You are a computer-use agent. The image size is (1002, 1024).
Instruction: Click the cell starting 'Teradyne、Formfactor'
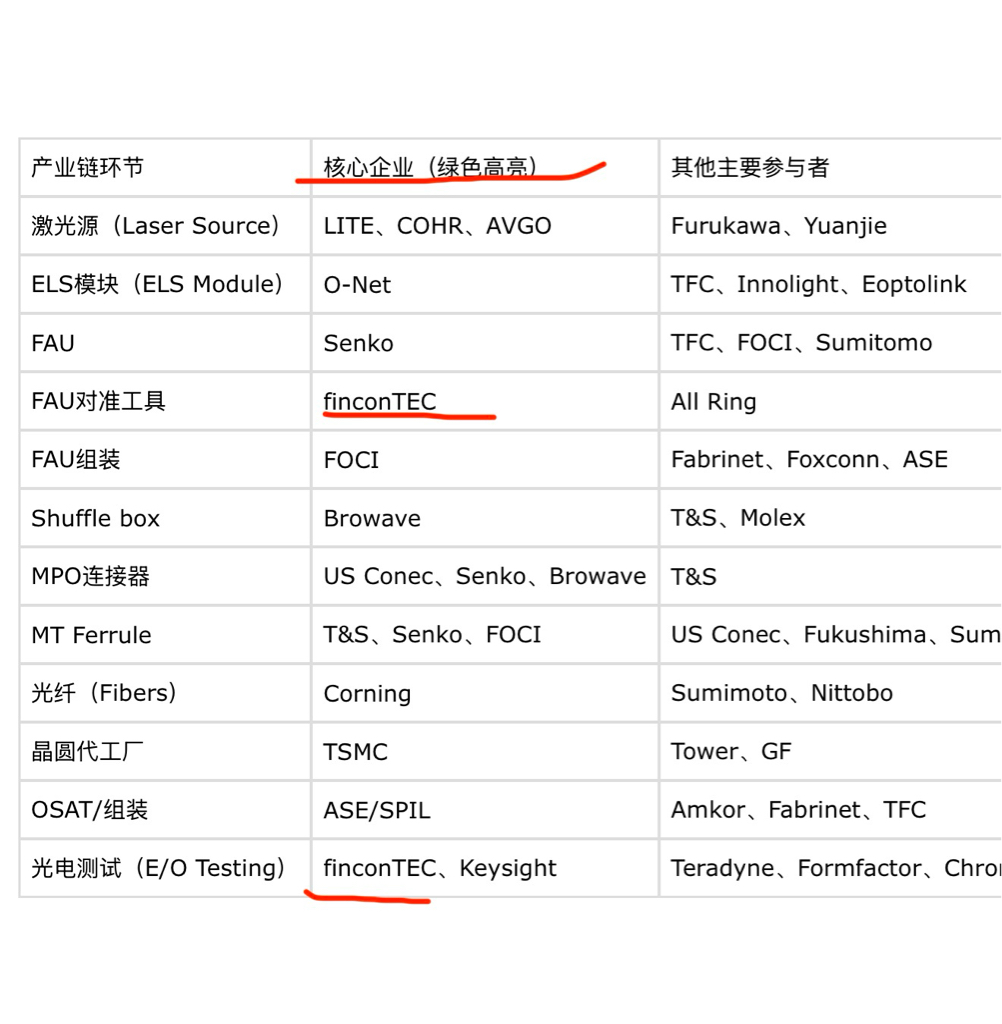pyautogui.click(x=831, y=868)
